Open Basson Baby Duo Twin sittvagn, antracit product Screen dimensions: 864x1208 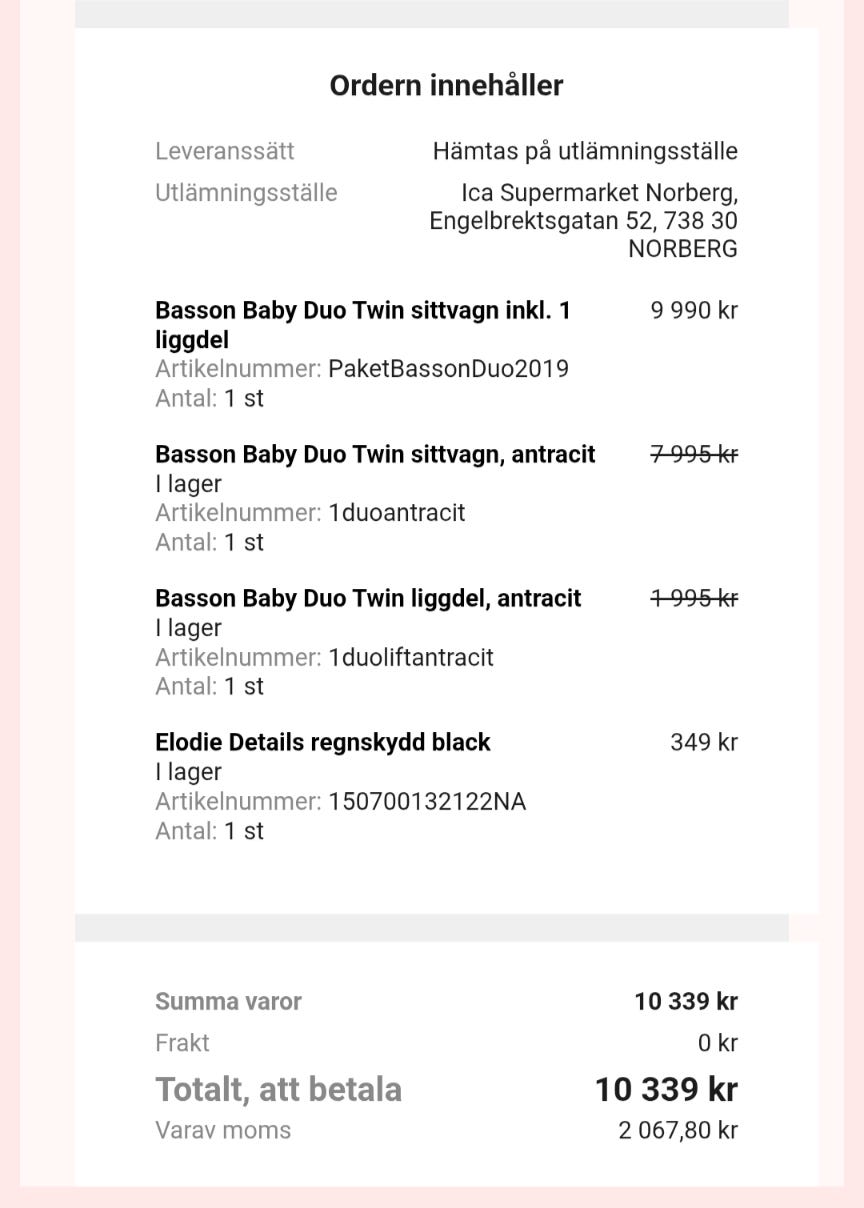tap(375, 455)
